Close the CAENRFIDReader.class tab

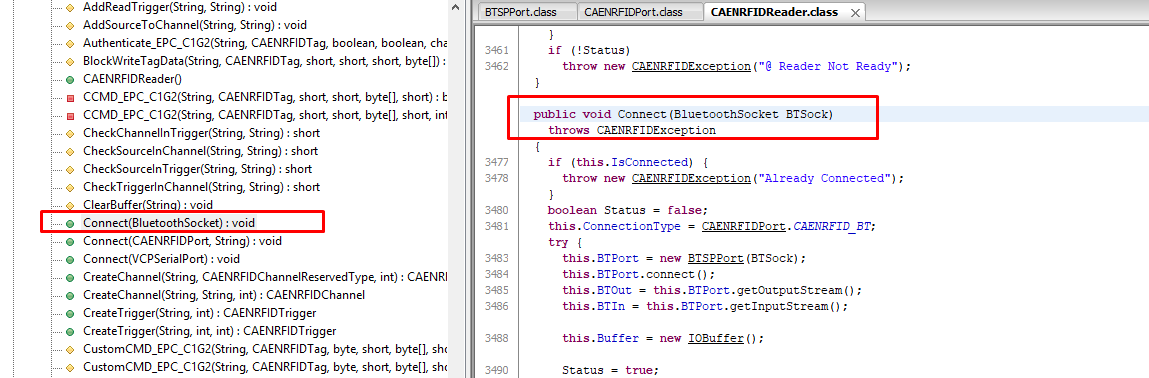click(854, 13)
